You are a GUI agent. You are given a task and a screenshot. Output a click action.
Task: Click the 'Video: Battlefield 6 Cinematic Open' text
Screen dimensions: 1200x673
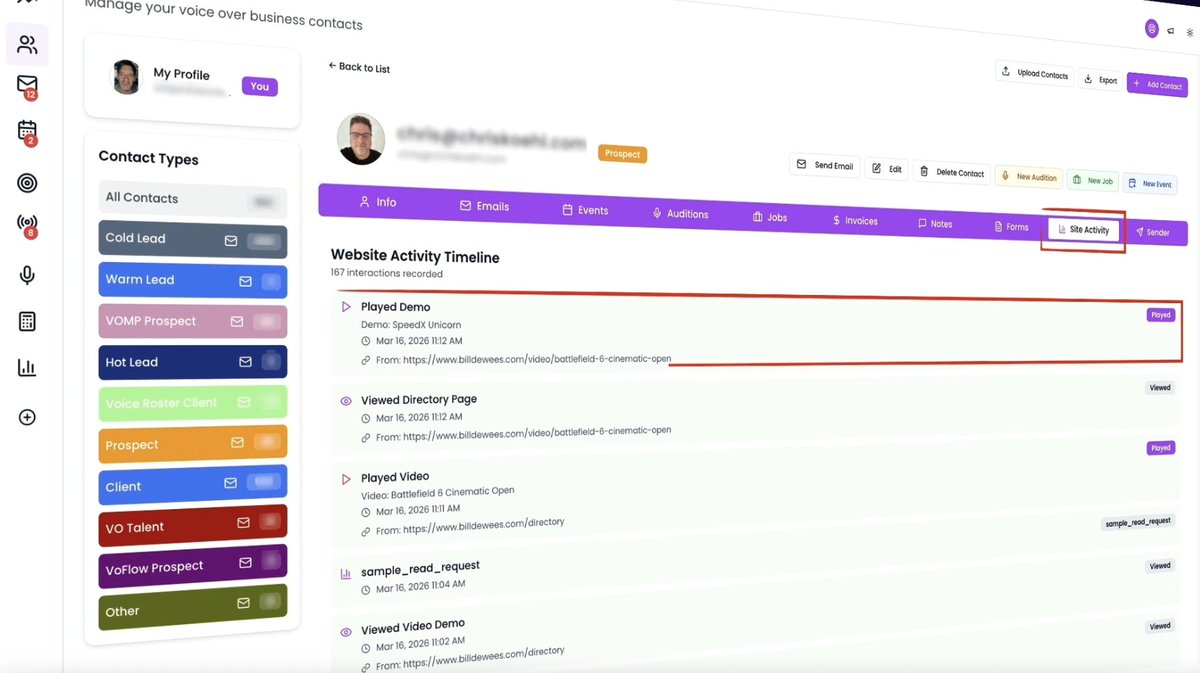click(437, 493)
